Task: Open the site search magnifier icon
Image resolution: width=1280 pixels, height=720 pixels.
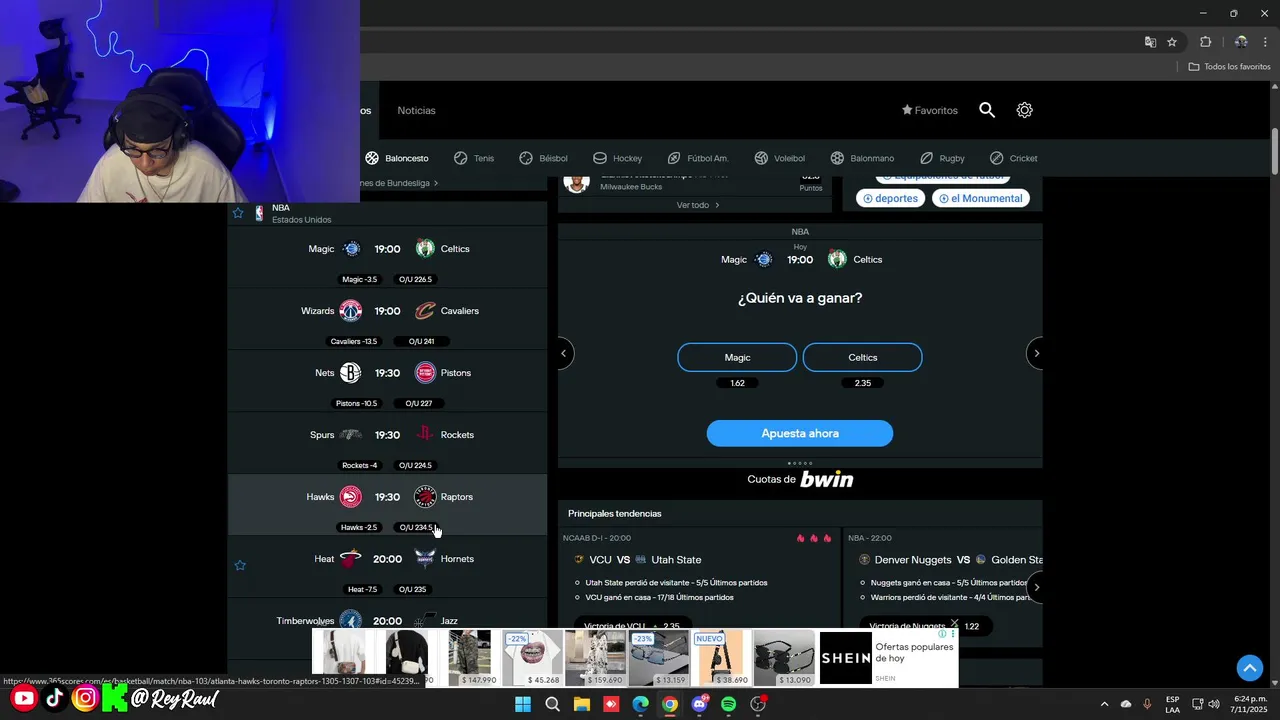Action: point(987,110)
